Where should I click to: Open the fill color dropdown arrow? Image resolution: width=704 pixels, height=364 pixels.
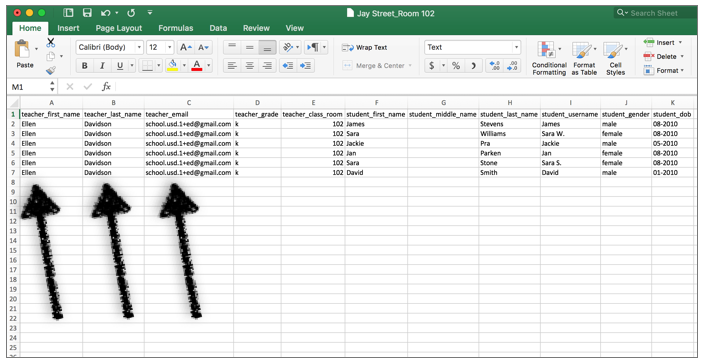[x=184, y=66]
